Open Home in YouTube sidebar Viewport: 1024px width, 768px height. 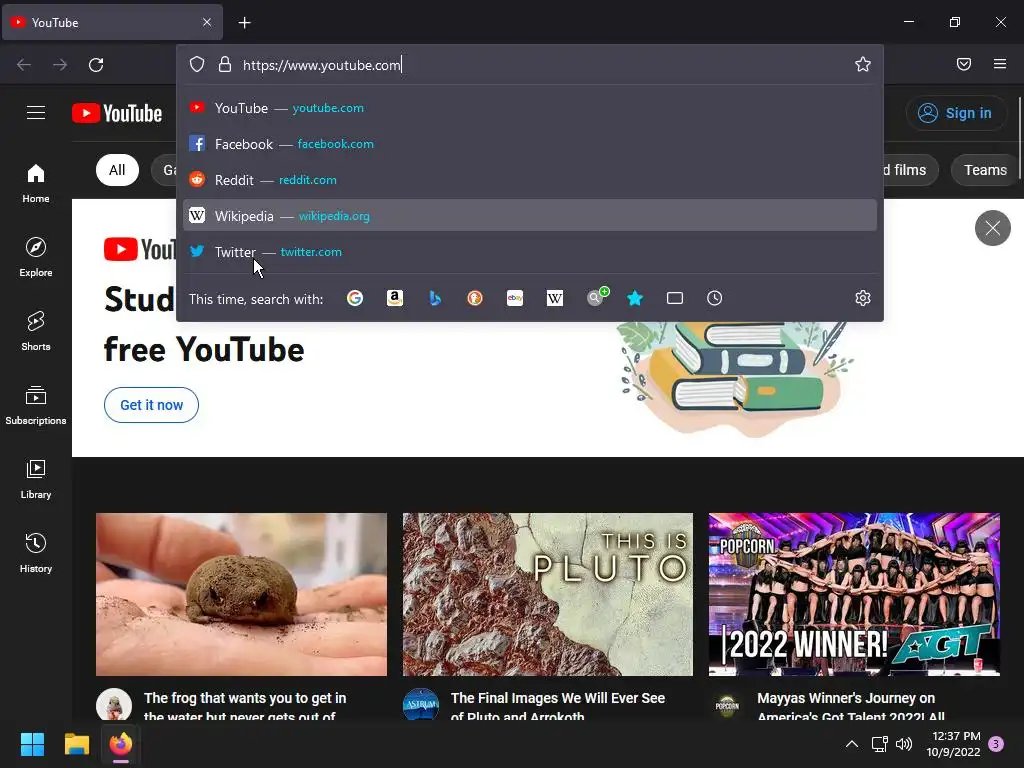[36, 184]
